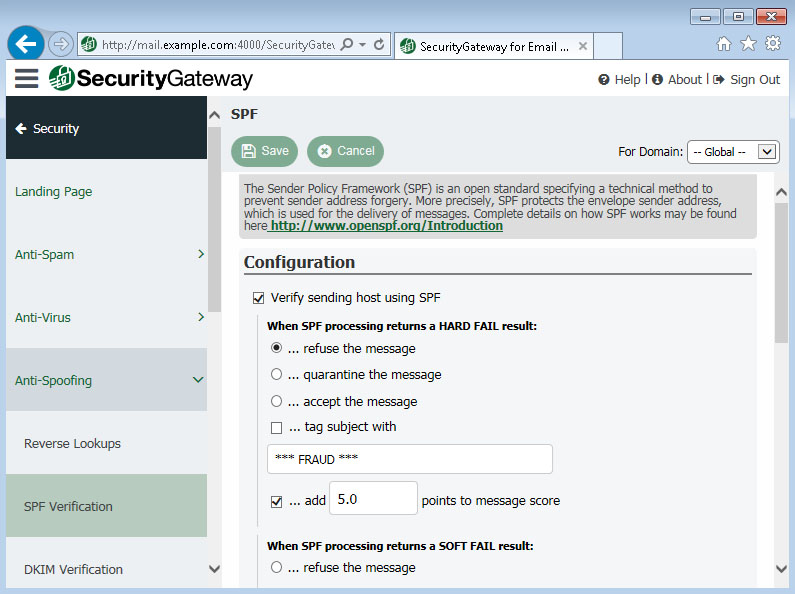Select soft fail refuse the message

point(276,567)
